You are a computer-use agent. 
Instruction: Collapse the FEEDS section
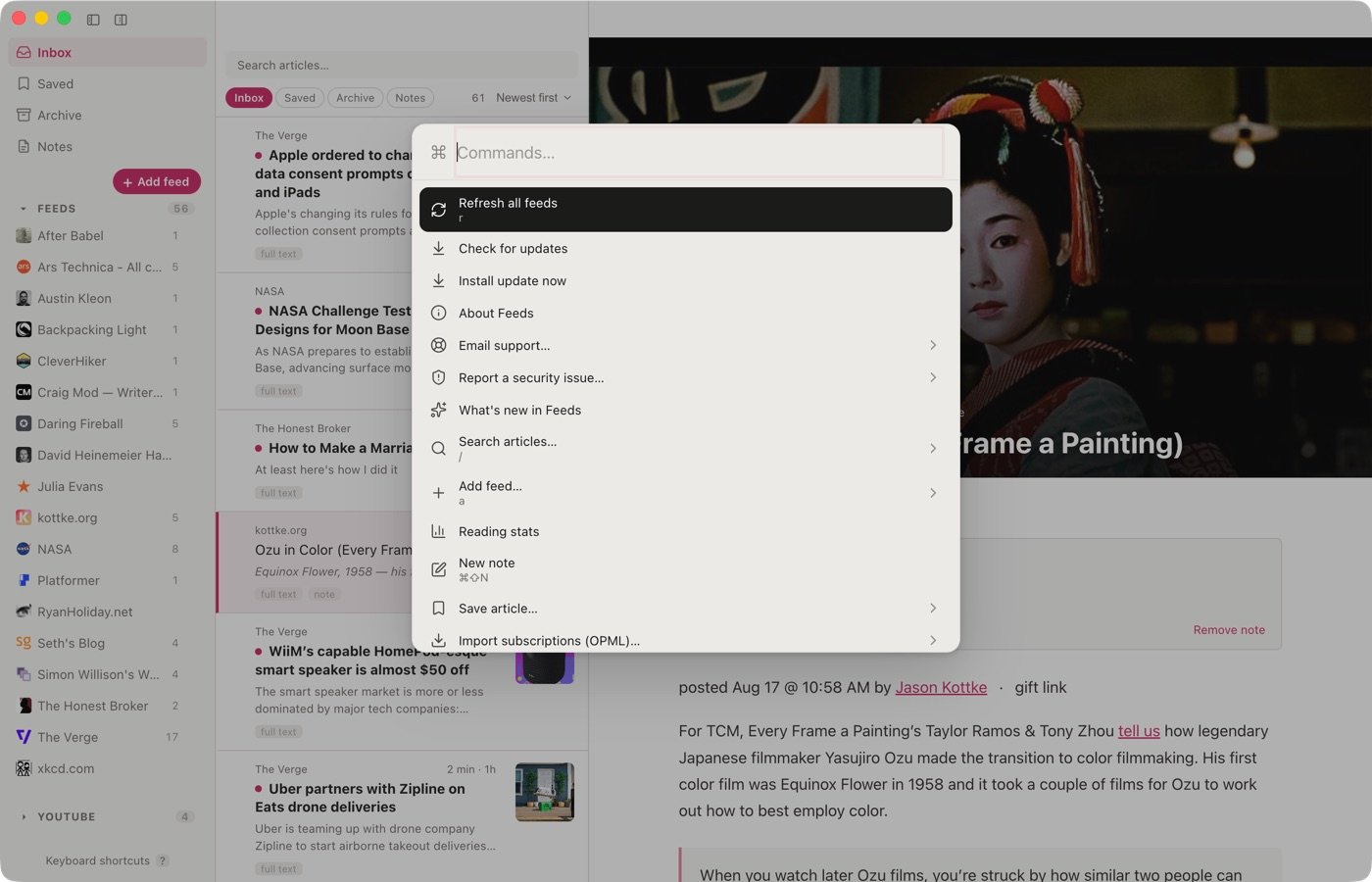tap(24, 209)
